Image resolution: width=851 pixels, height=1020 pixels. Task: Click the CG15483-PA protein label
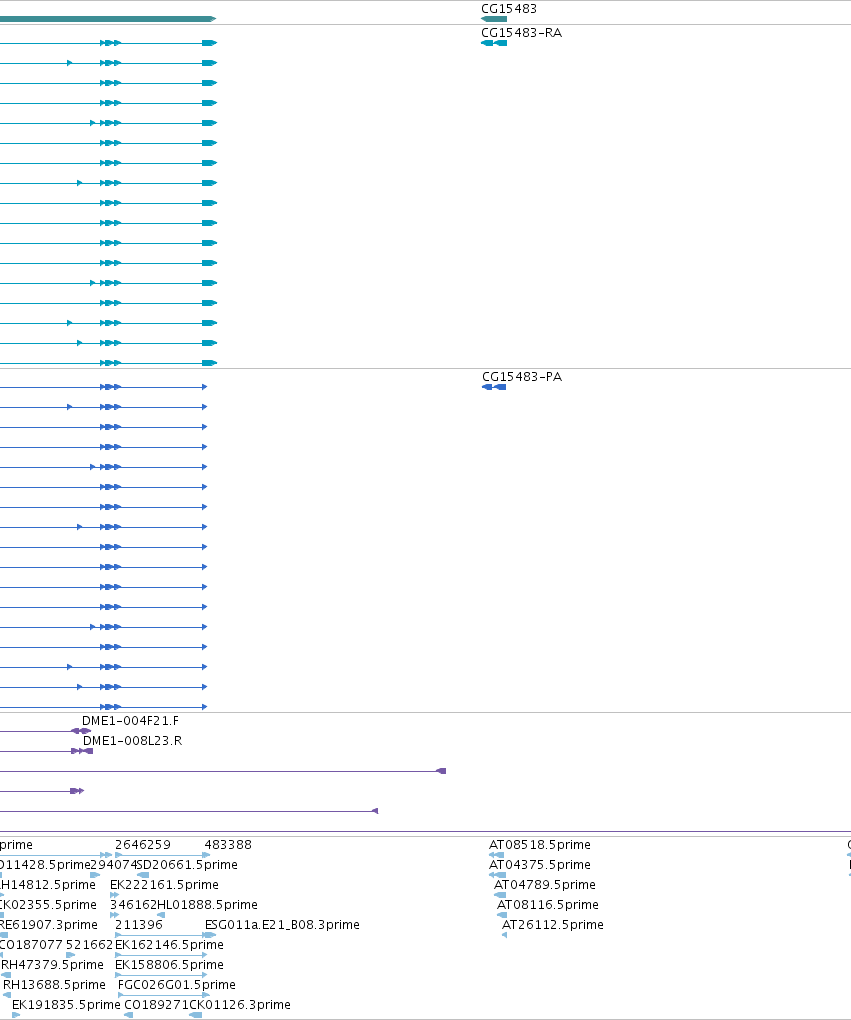point(522,377)
